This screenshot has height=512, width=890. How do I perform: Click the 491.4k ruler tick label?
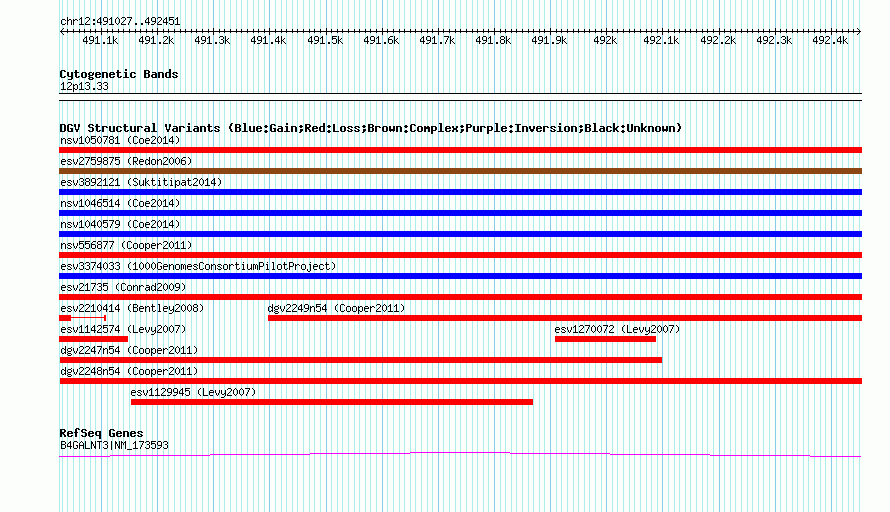pyautogui.click(x=268, y=40)
